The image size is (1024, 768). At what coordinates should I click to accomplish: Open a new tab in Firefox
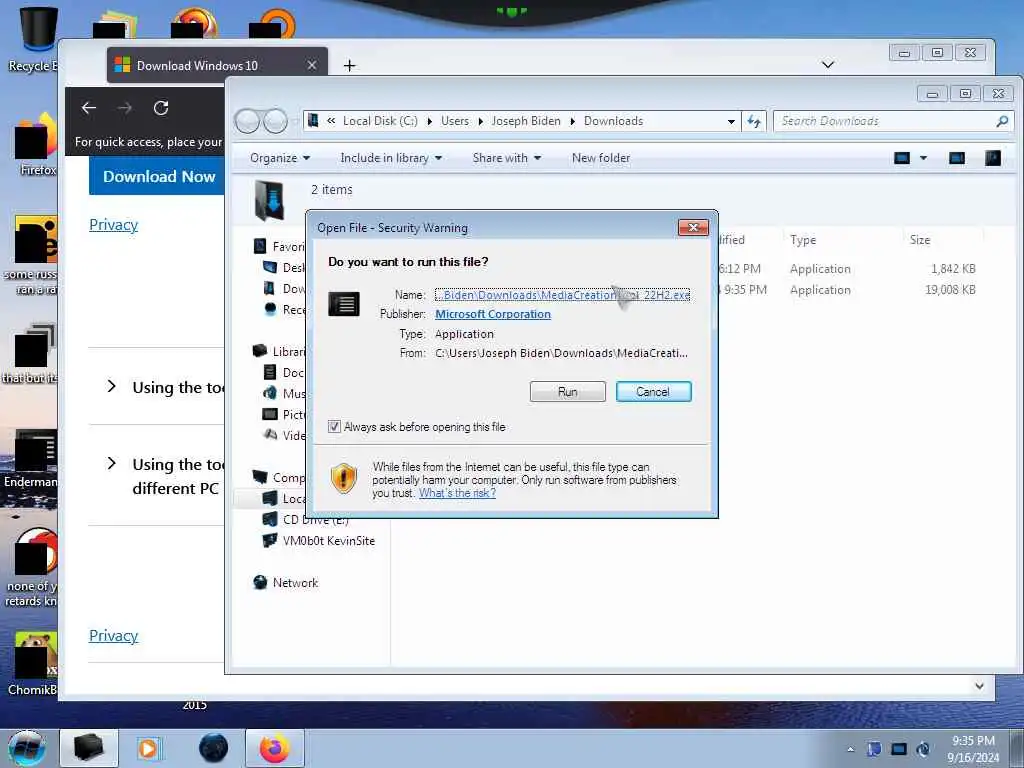pyautogui.click(x=349, y=65)
